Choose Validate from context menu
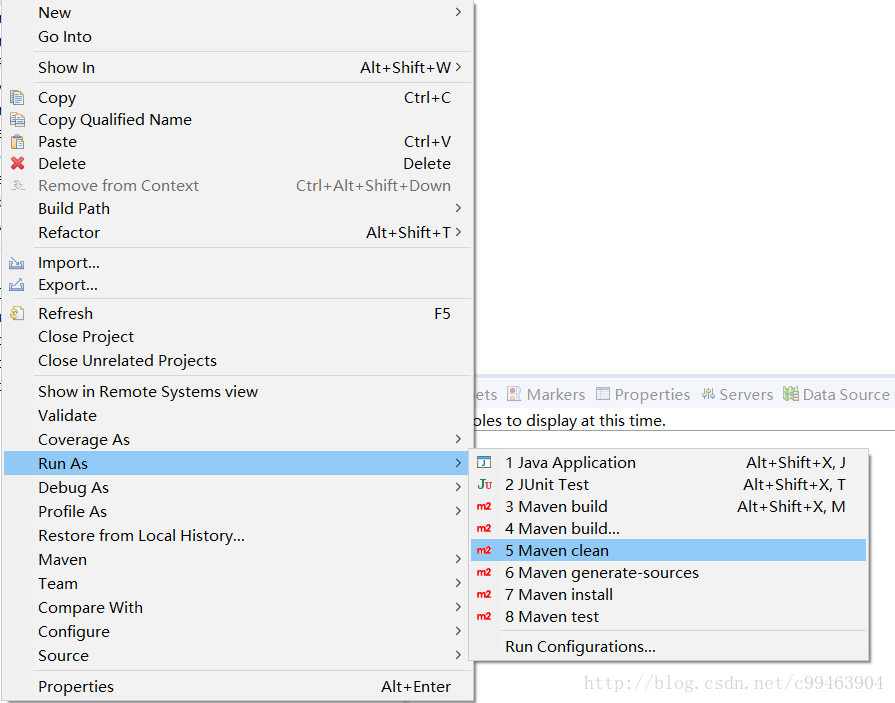This screenshot has width=895, height=703. click(x=237, y=415)
